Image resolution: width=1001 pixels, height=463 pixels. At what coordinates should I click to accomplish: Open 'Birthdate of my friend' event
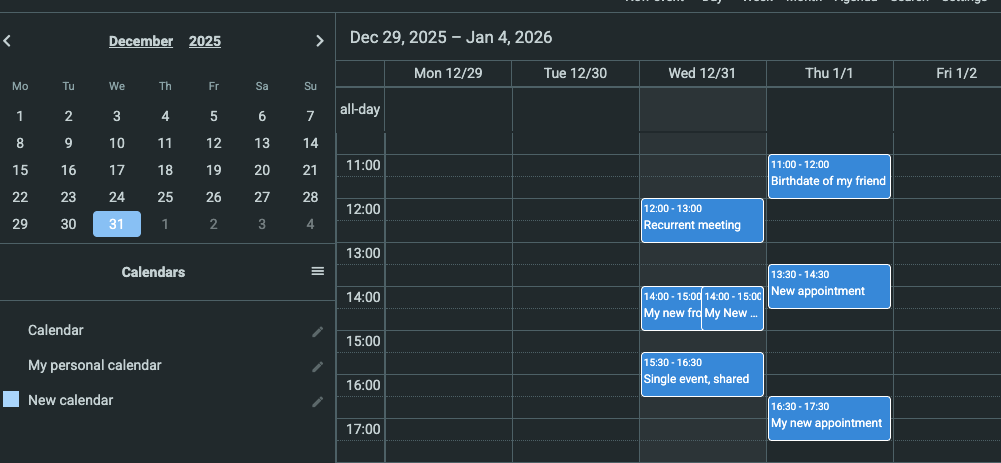pos(829,176)
